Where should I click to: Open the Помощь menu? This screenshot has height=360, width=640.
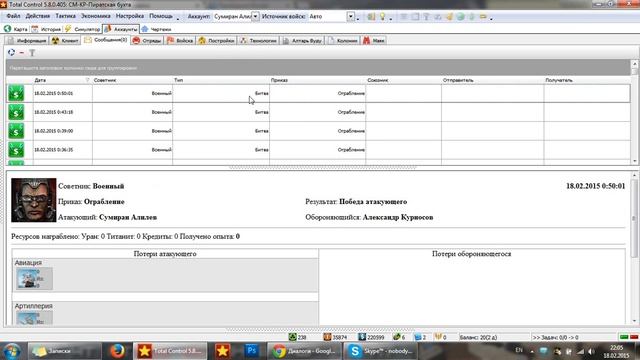[x=161, y=16]
